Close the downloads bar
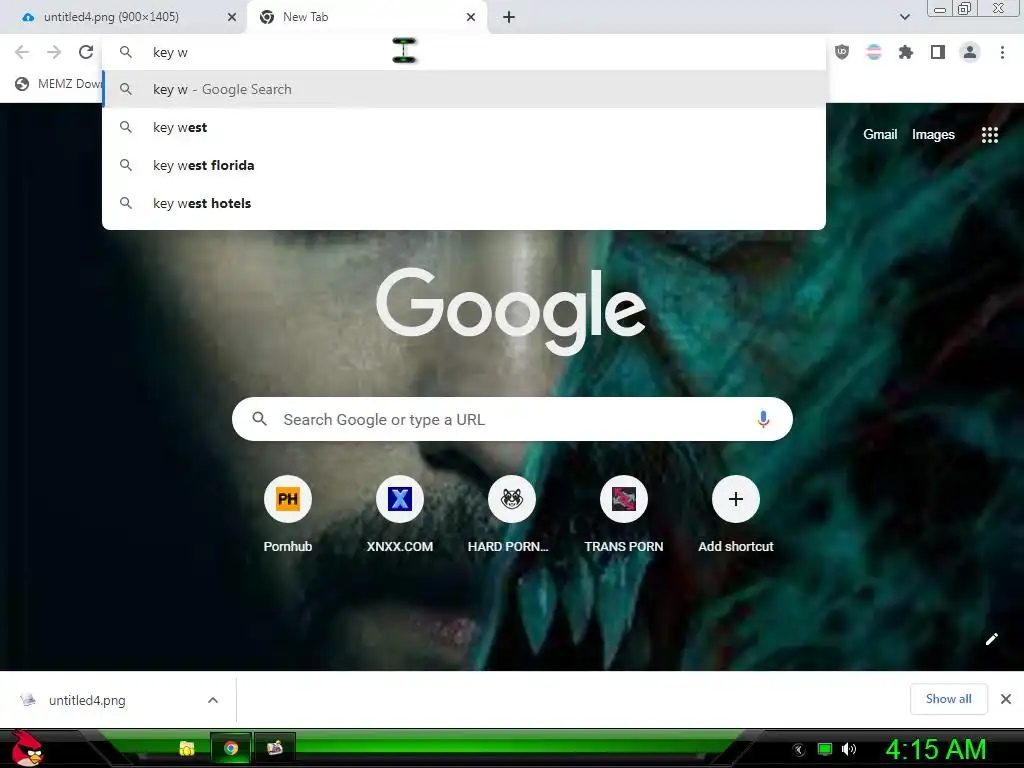The image size is (1024, 768). 1006,699
